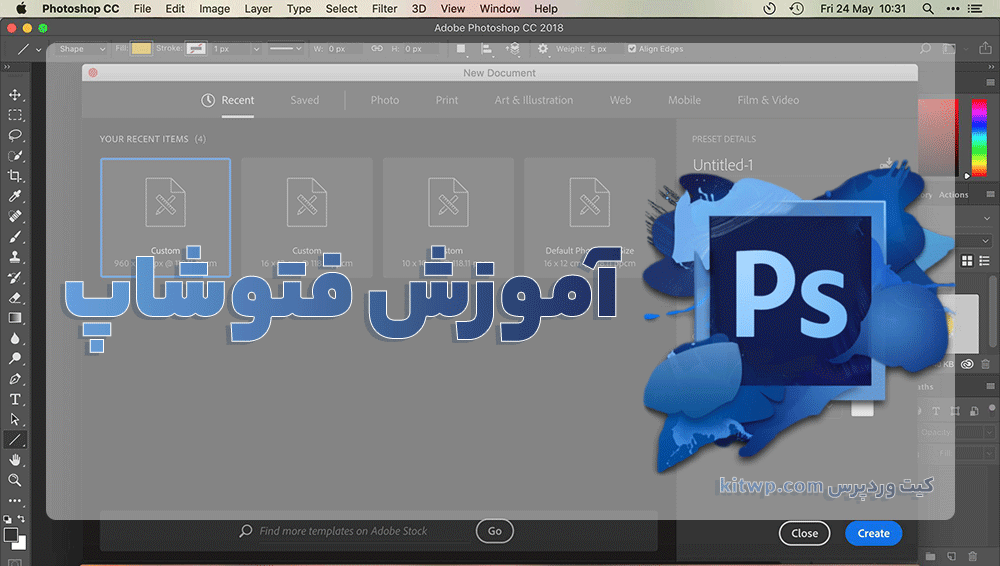This screenshot has height=566, width=1000.
Task: Click the share image icon
Action: point(985,48)
